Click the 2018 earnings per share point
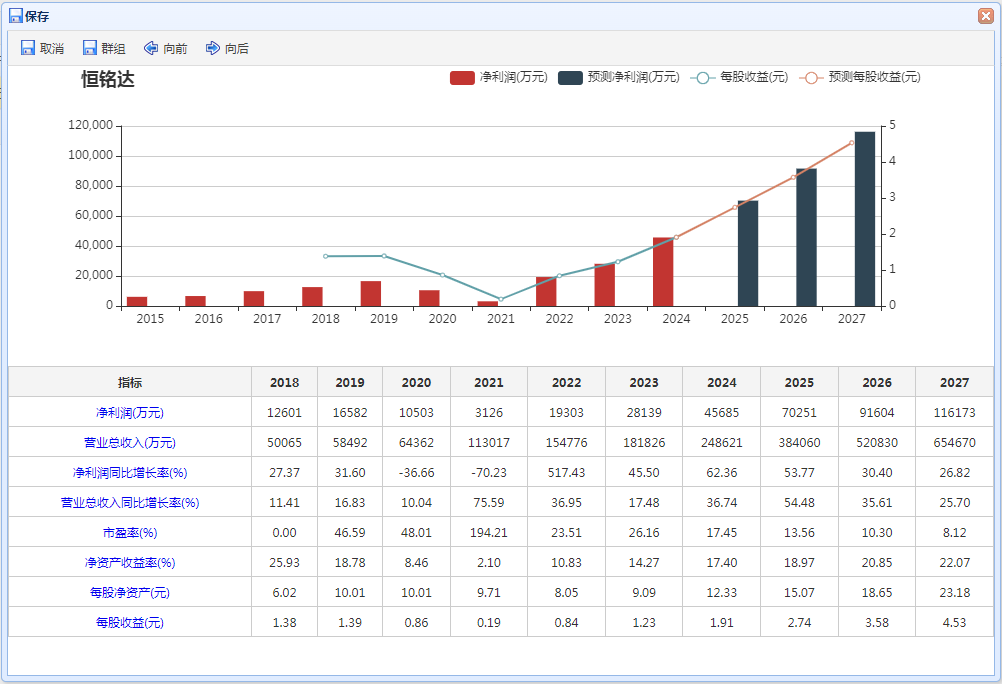Screen dimensions: 1002x684 coord(325,256)
